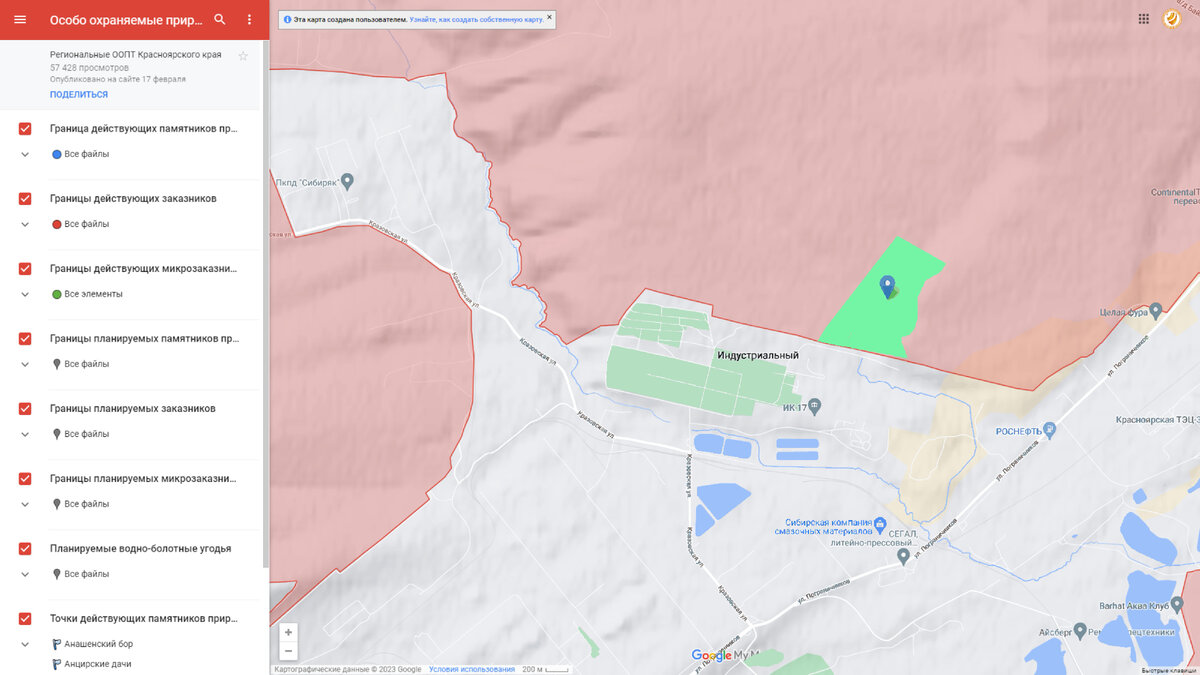Click green Все элементы color dot
The height and width of the screenshot is (675, 1200).
tap(56, 294)
